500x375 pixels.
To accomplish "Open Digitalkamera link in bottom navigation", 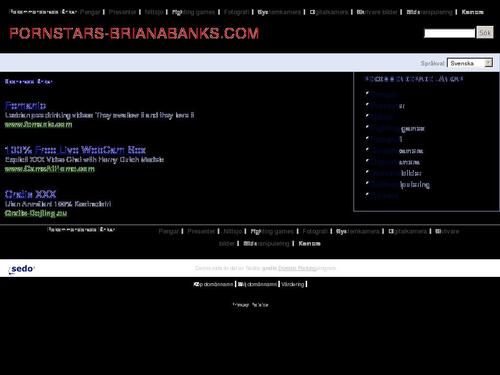I will click(407, 231).
